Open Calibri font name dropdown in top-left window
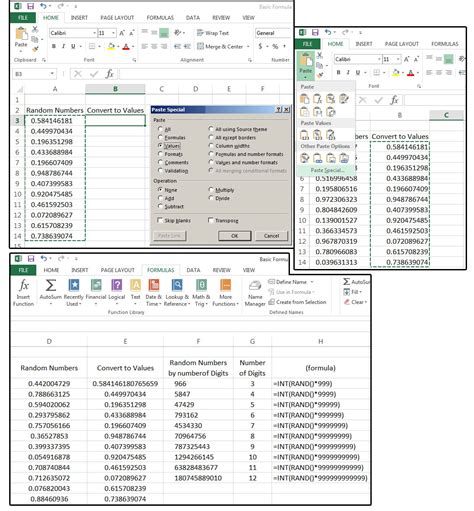The width and height of the screenshot is (474, 511). coord(94,33)
